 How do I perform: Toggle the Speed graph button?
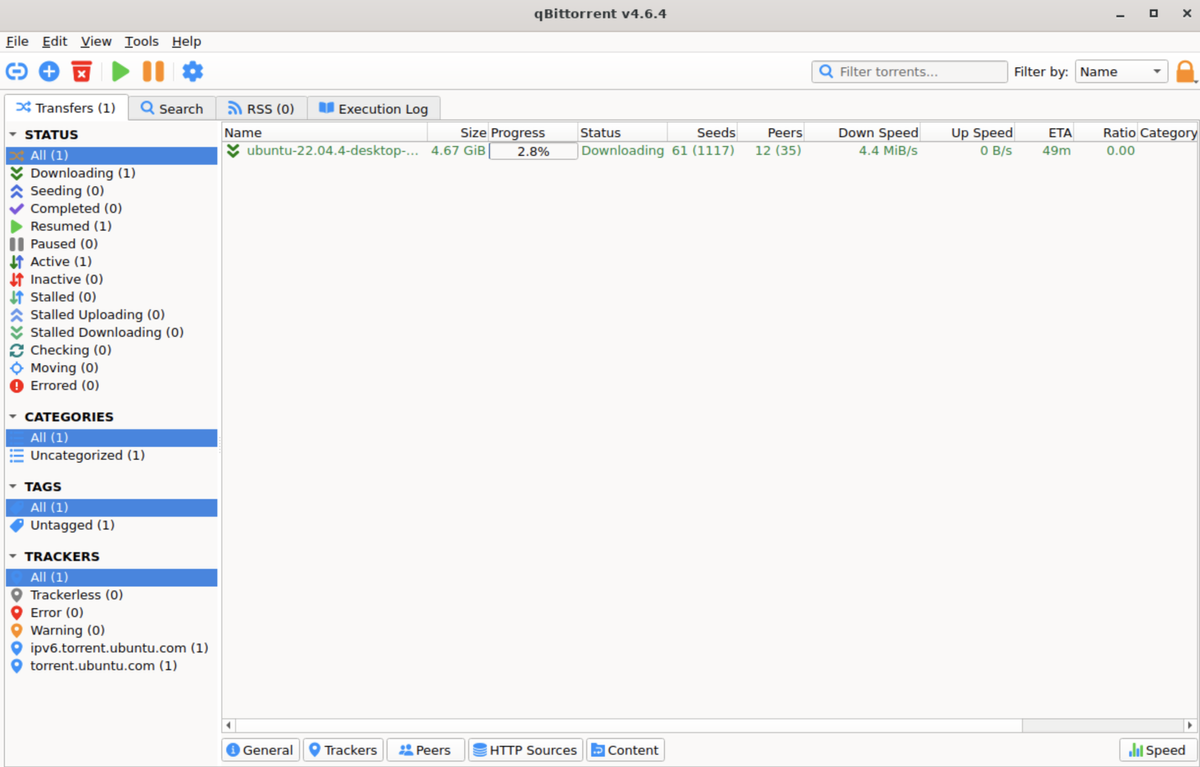click(x=1157, y=750)
